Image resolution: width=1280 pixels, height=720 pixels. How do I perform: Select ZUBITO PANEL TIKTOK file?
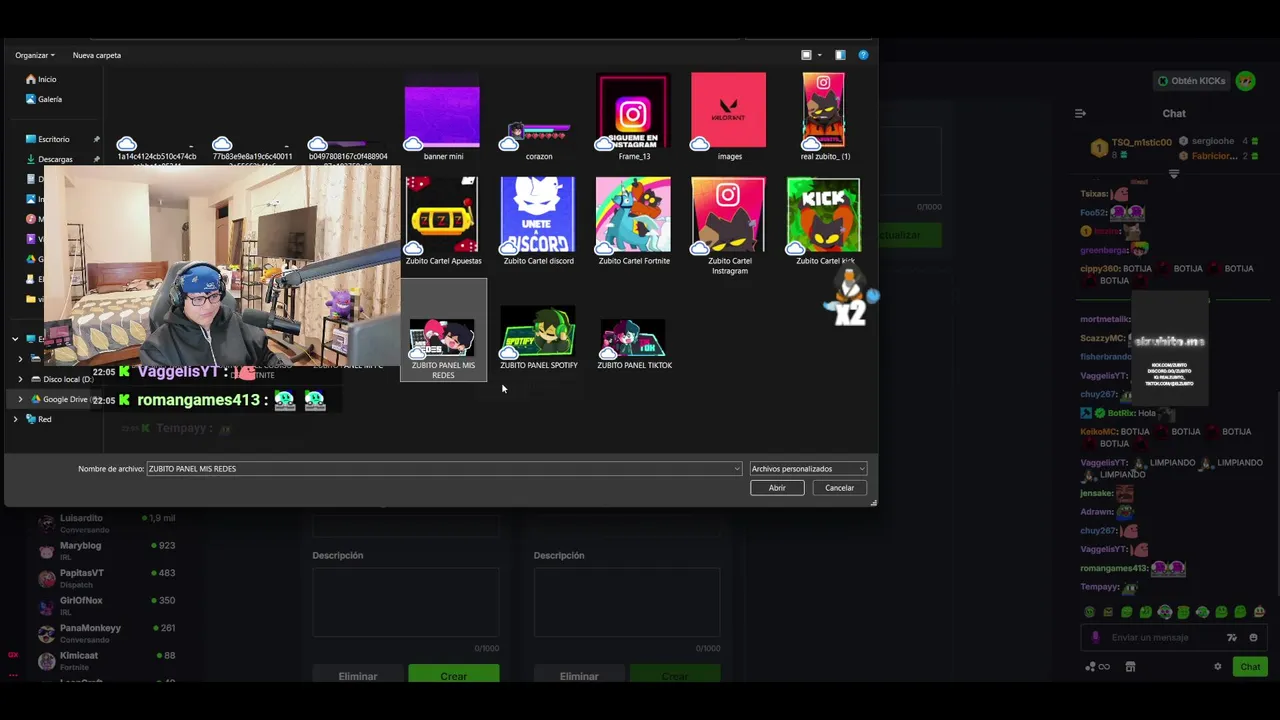634,343
